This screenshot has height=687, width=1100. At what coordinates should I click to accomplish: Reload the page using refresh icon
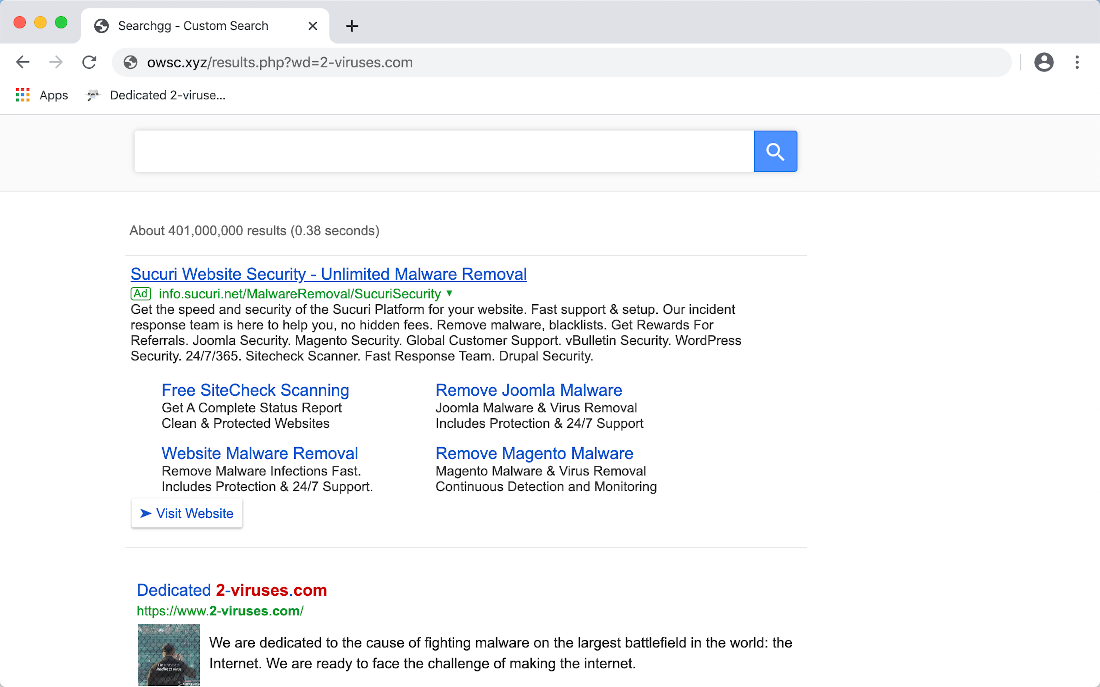(x=89, y=62)
